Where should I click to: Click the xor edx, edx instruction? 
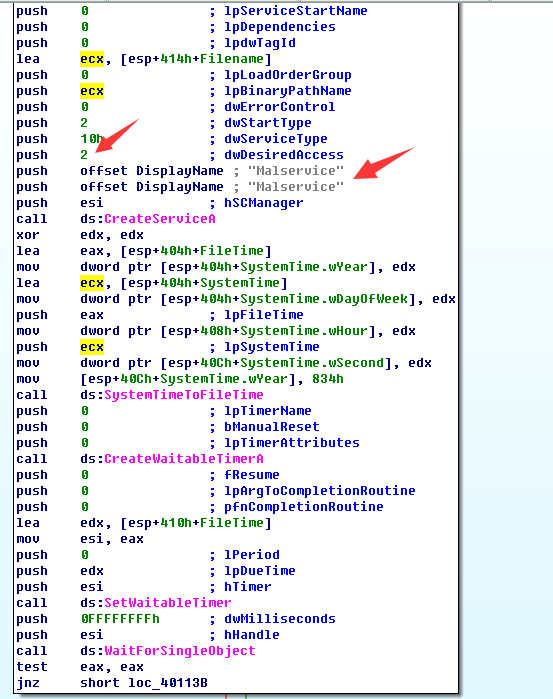pos(80,235)
